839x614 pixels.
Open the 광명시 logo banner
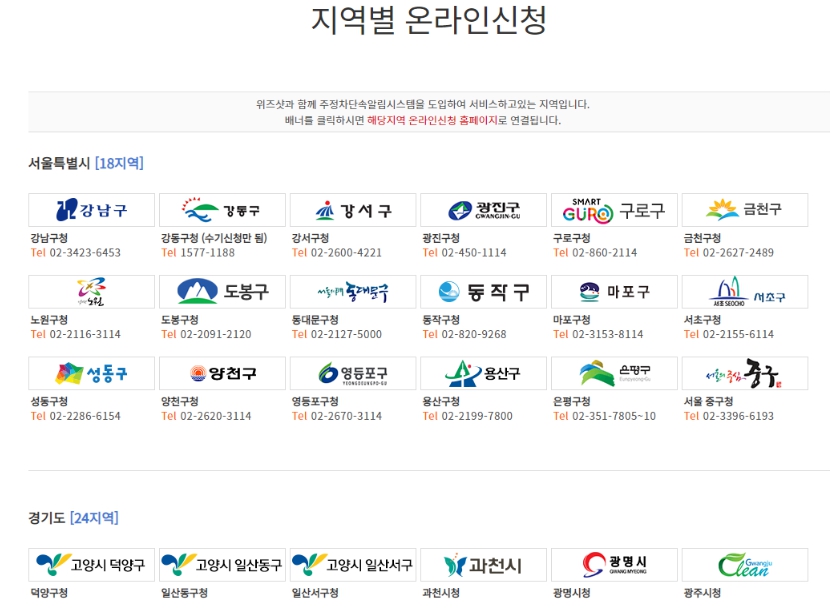coord(614,565)
